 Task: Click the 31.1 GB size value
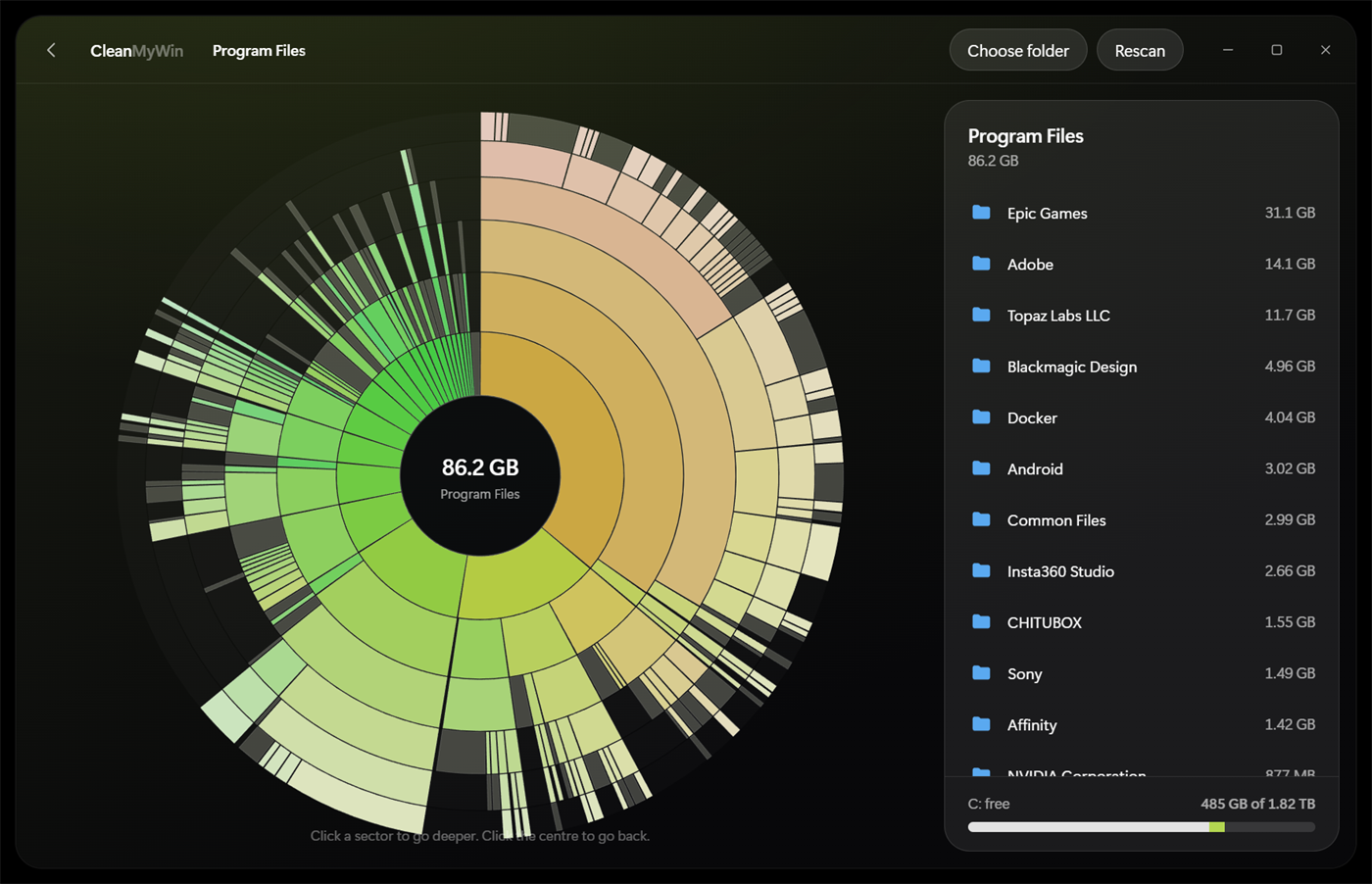[x=1290, y=213]
